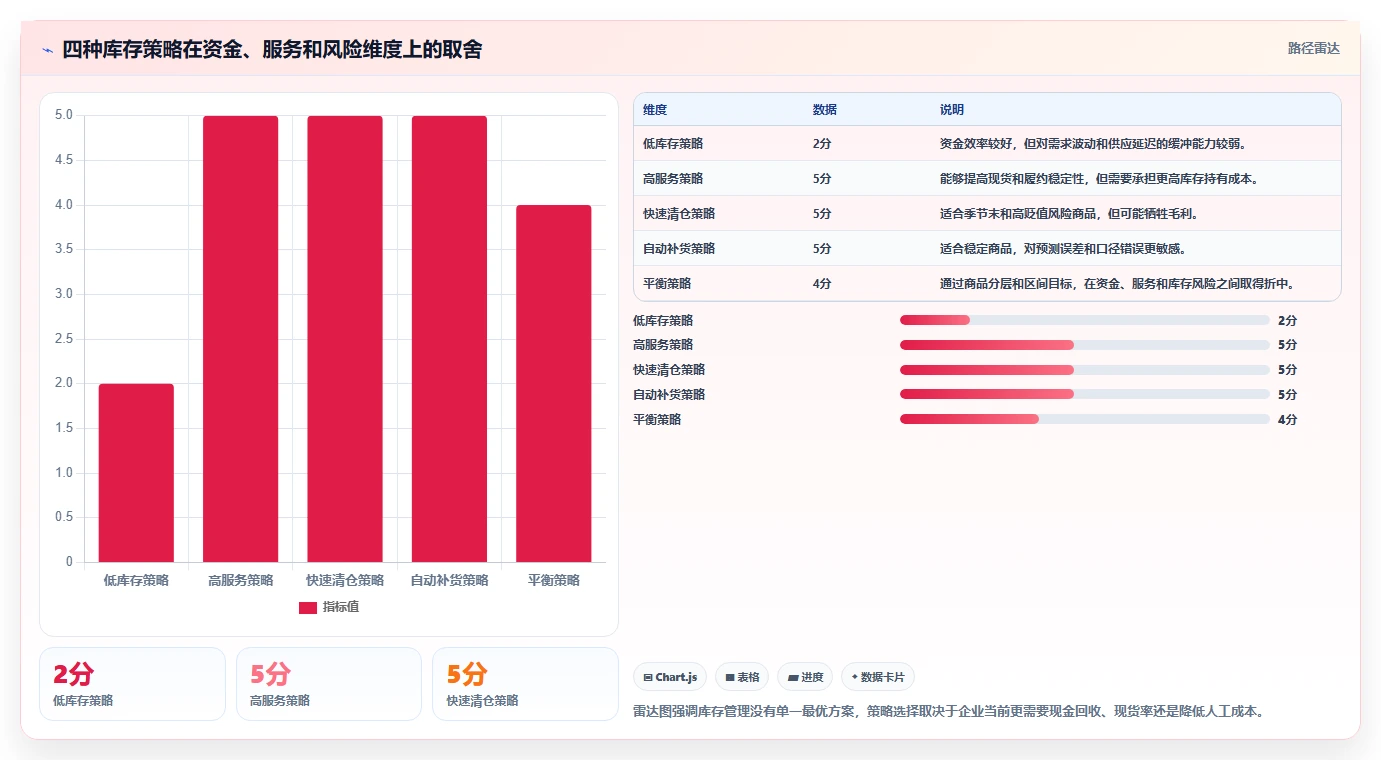Image resolution: width=1381 pixels, height=760 pixels.
Task: Click the 平衡策略 progress bar
Action: pyautogui.click(x=1085, y=419)
